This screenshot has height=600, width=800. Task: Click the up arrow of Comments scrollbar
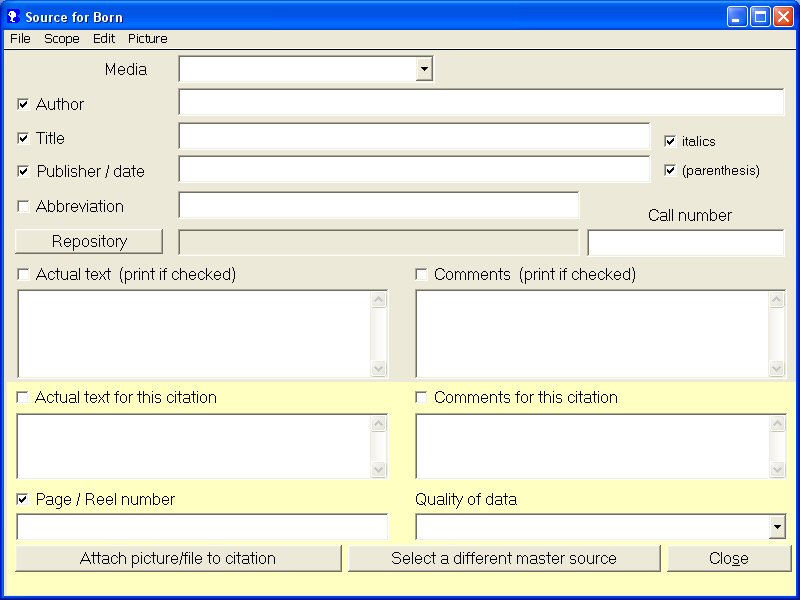(777, 299)
